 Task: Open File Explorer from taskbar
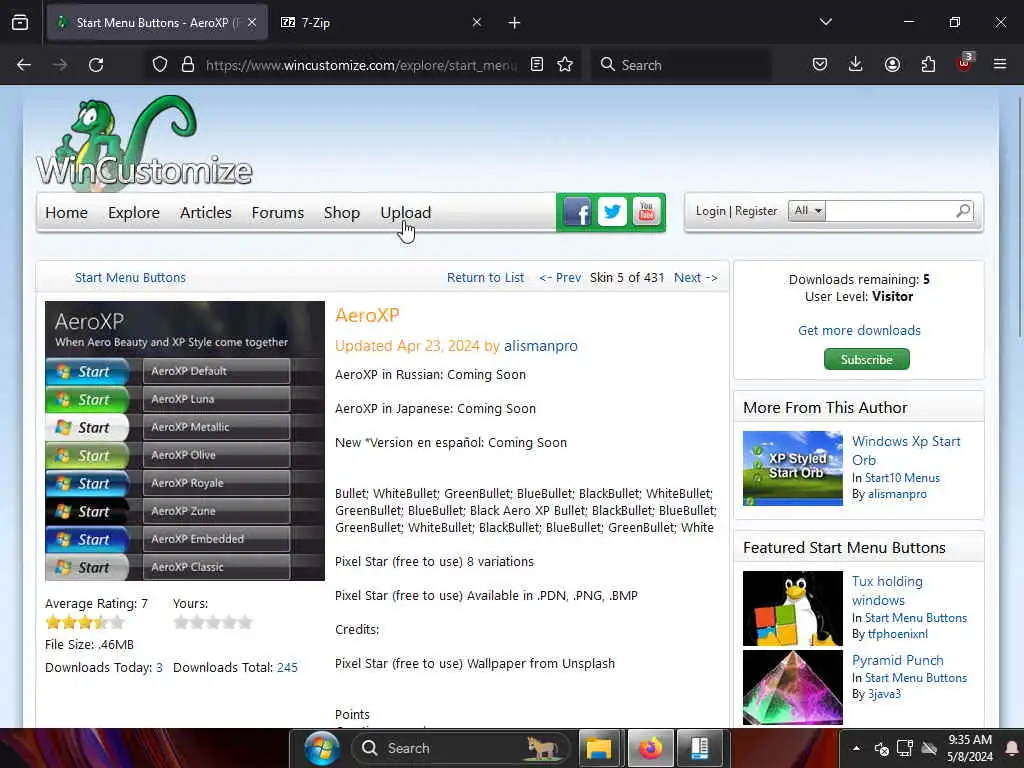click(x=599, y=748)
